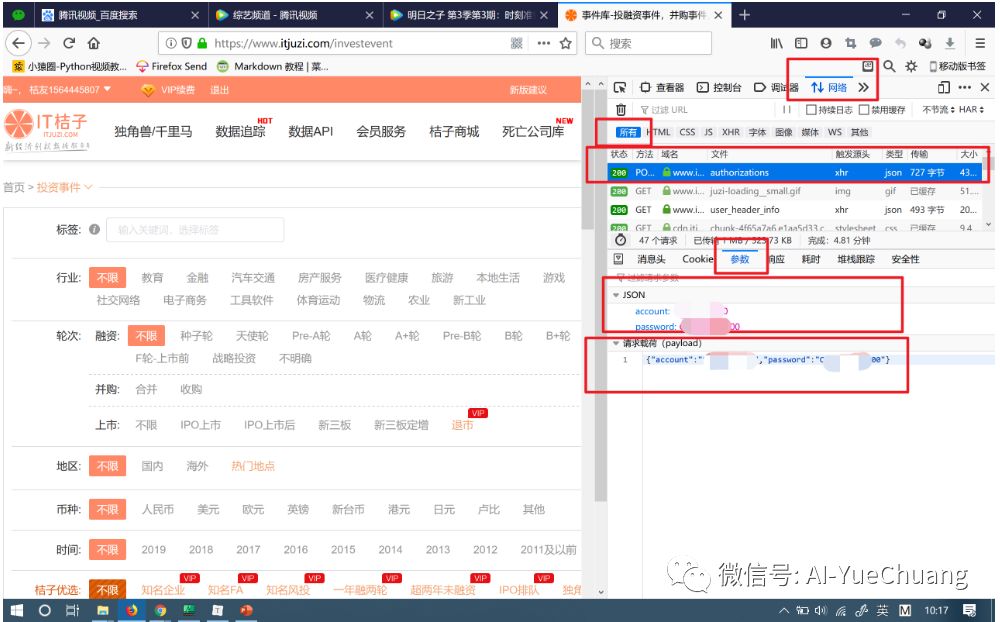Open the downloads arrow icon
The width and height of the screenshot is (1000, 622).
[950, 43]
